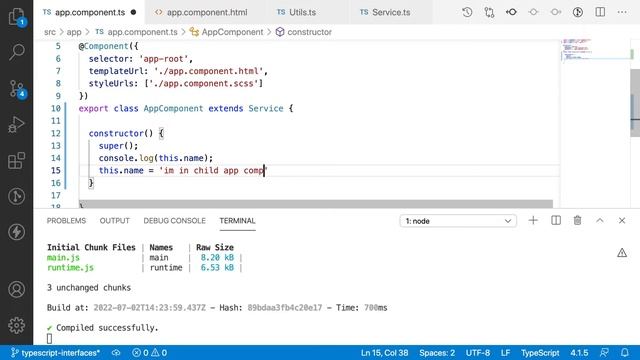Click 'runtime.js' in terminal output
The image size is (640, 360).
[70, 268]
